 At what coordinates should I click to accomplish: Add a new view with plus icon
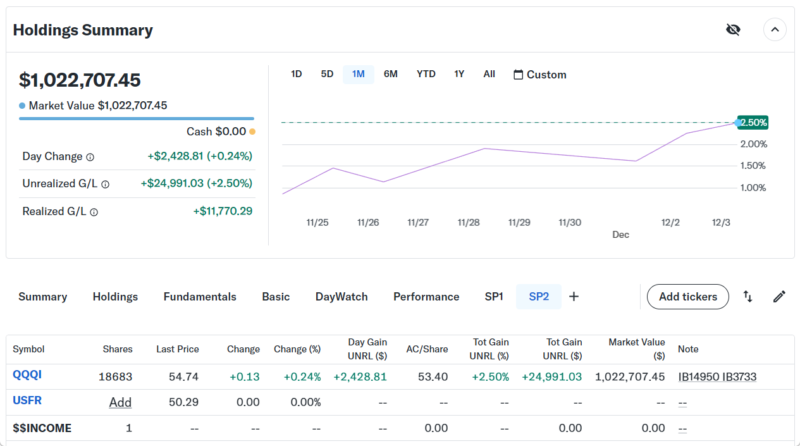[574, 297]
